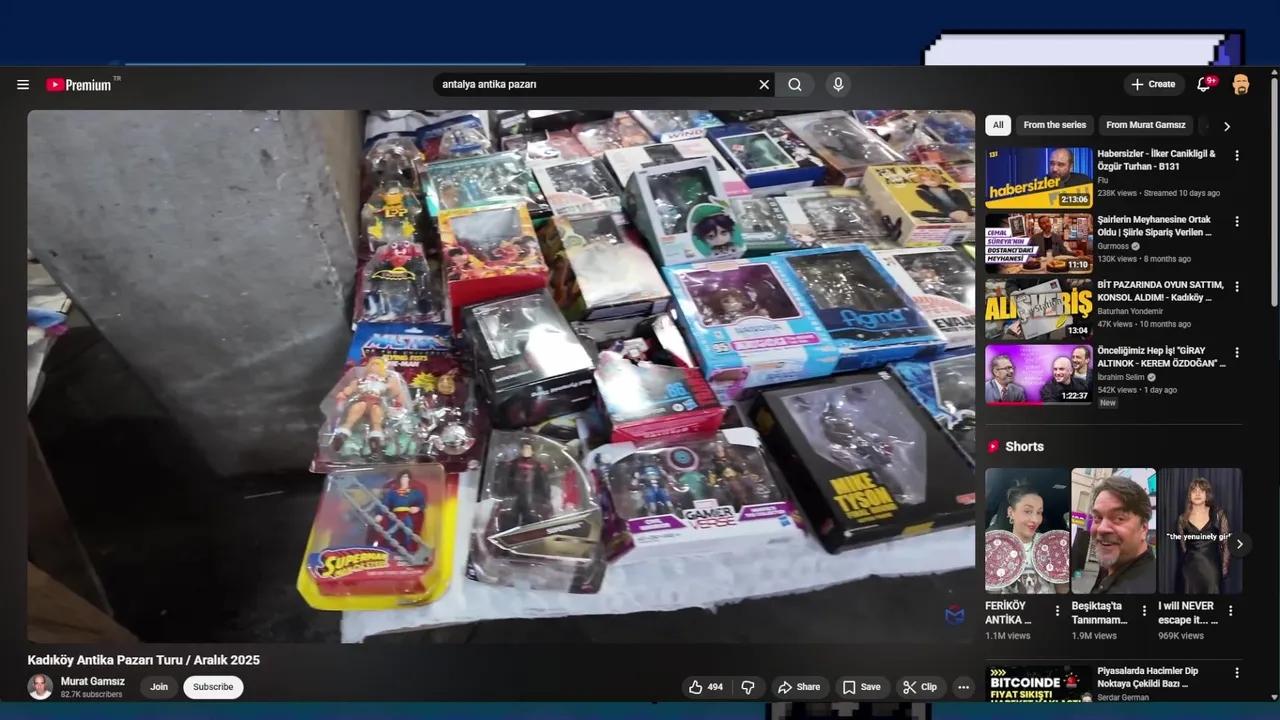1280x720 pixels.
Task: Open options for the 'Önceliğimiz Hep İşi' video
Action: 1237,353
